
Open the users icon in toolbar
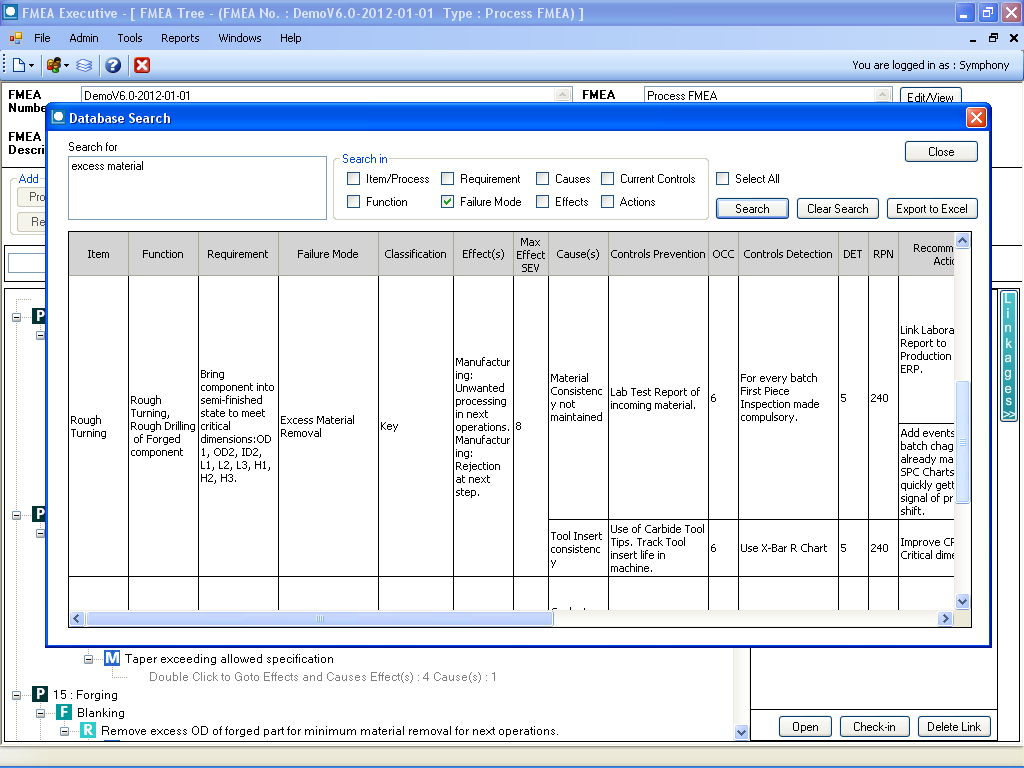pos(54,65)
